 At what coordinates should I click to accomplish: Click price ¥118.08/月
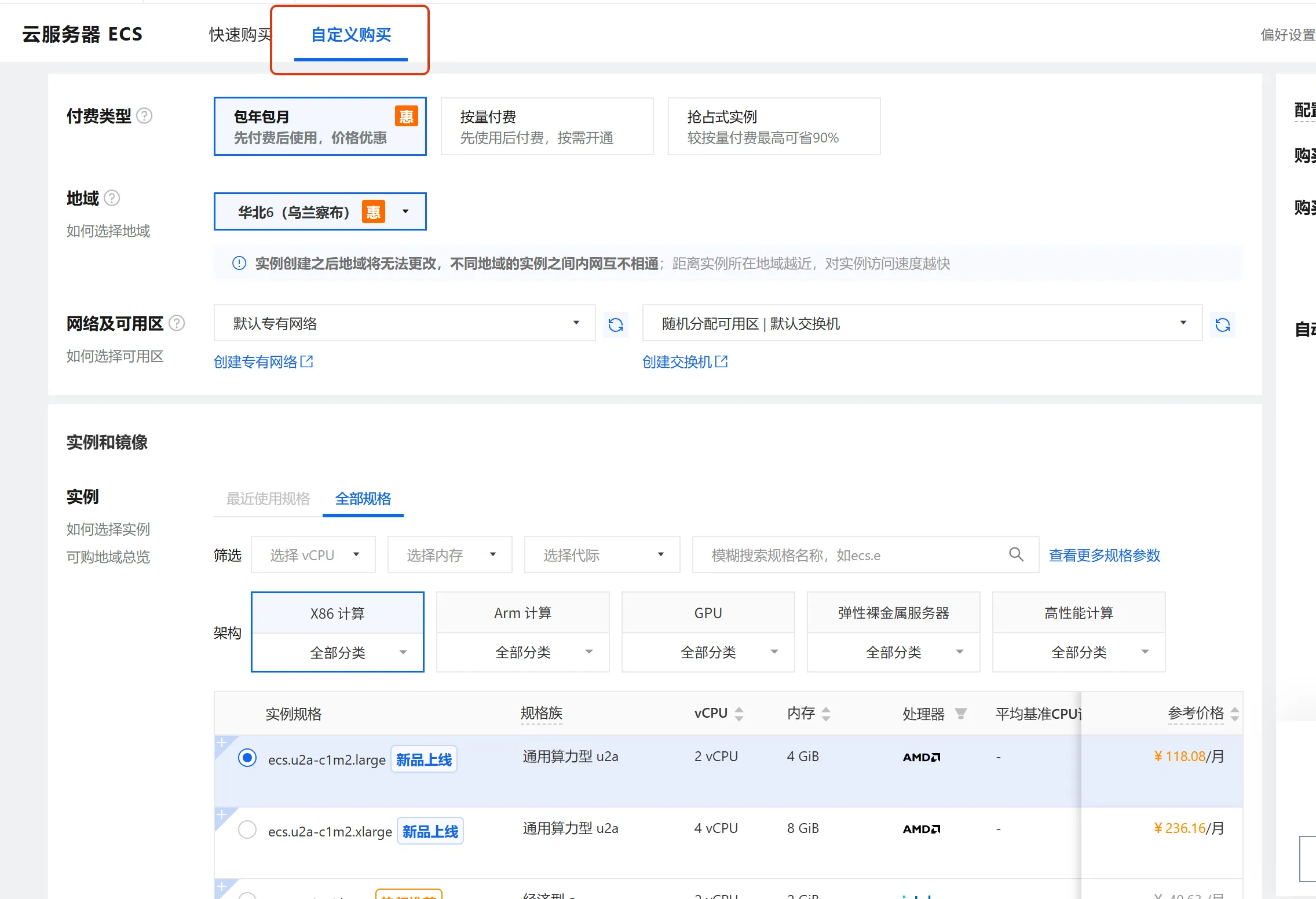pyautogui.click(x=1189, y=757)
